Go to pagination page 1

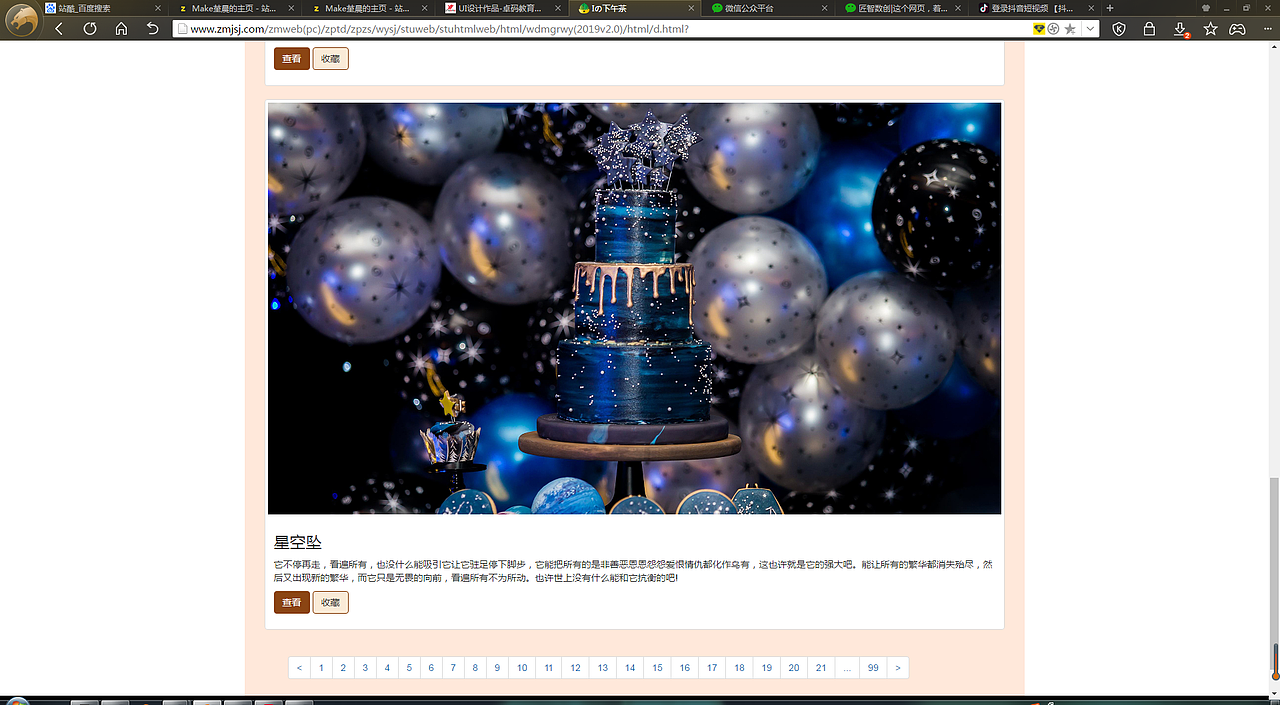point(322,668)
